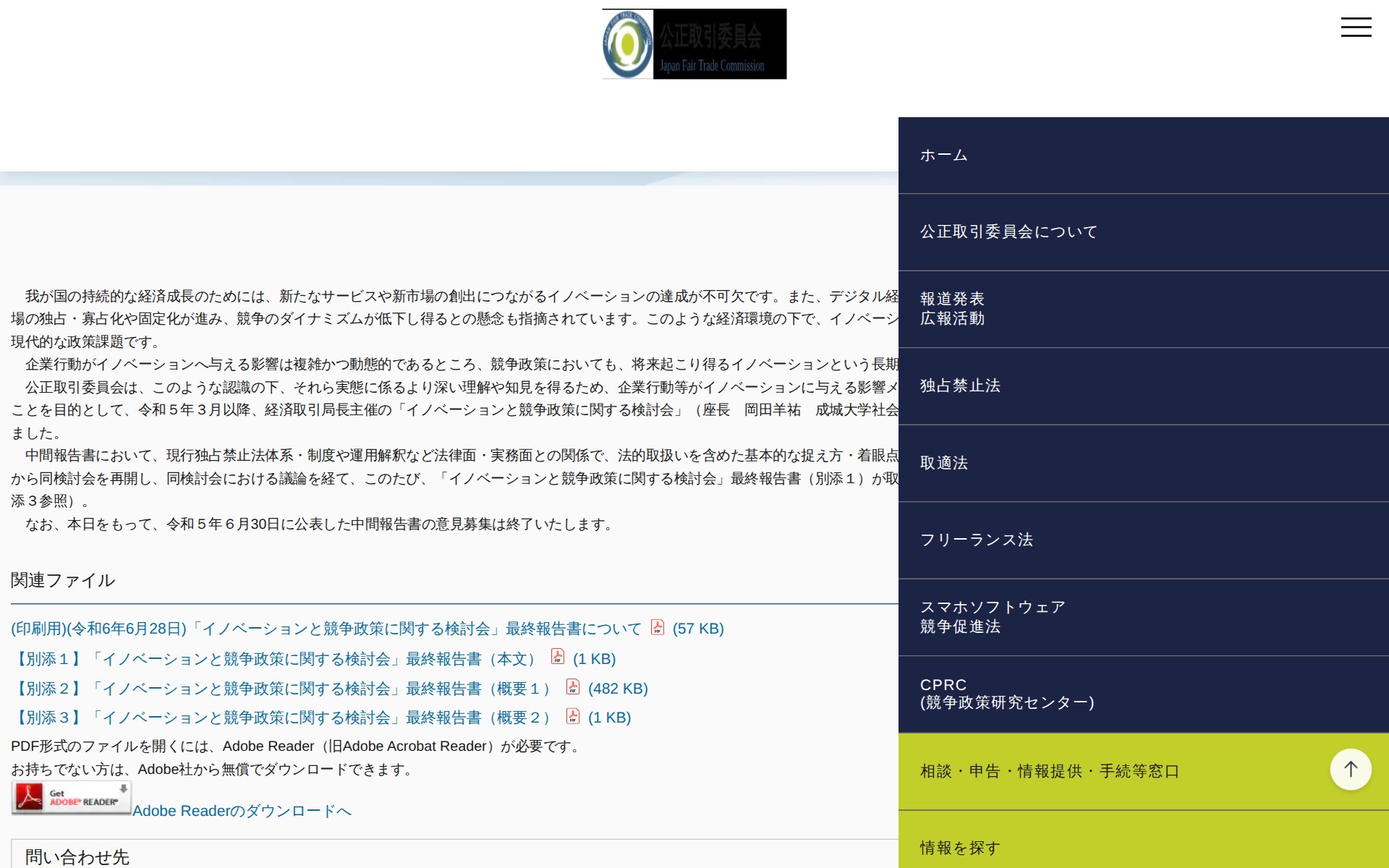Click the scroll-to-top arrow button
The image size is (1389, 868).
[x=1348, y=769]
